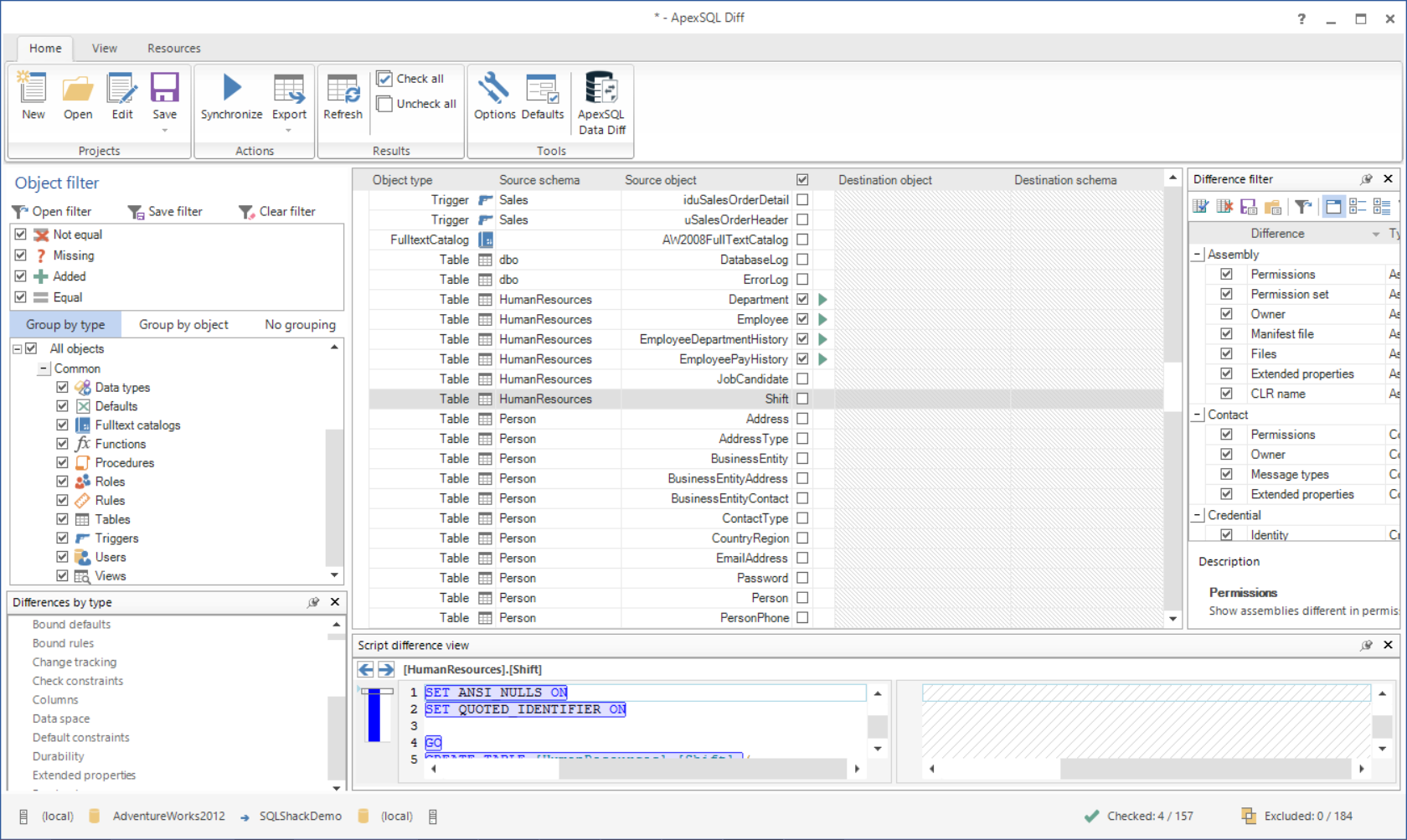
Task: Click the Export icon in Actions
Action: pyautogui.click(x=289, y=89)
